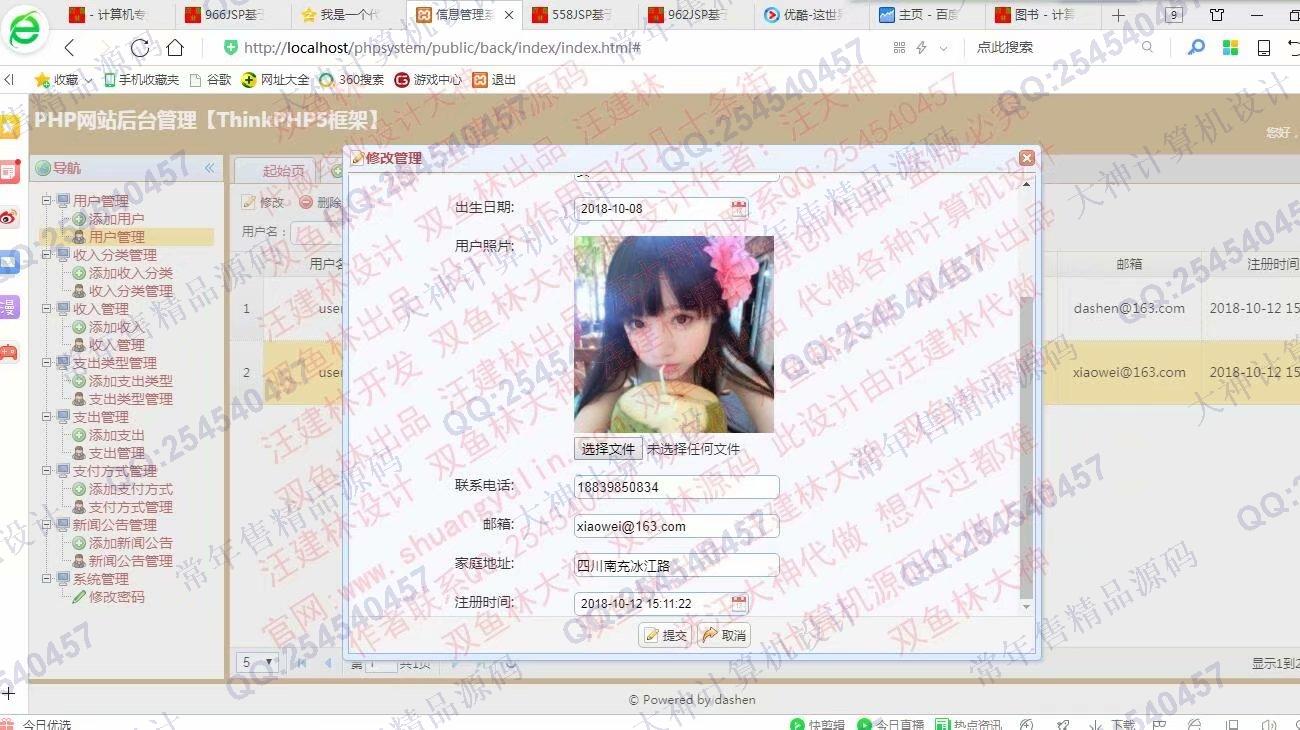Open 网址大全 bookmark

pyautogui.click(x=275, y=80)
